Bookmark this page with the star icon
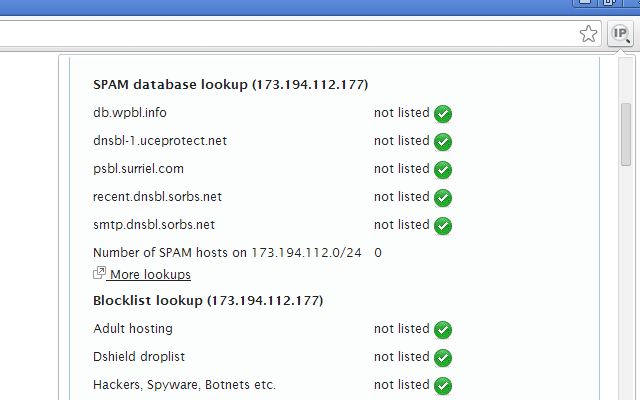This screenshot has height=400, width=640. pyautogui.click(x=589, y=34)
